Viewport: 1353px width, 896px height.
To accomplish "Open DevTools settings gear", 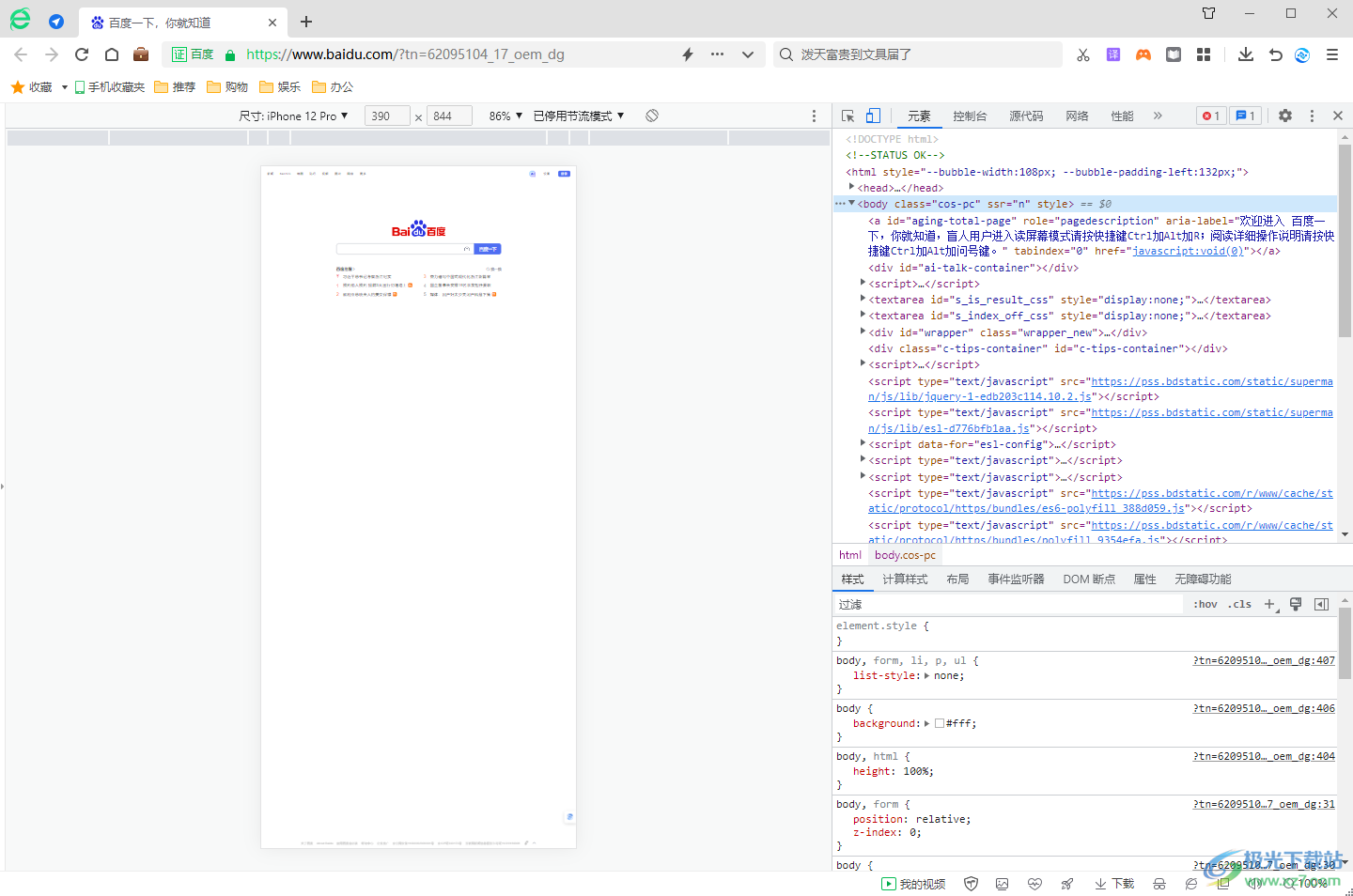I will pyautogui.click(x=1285, y=116).
